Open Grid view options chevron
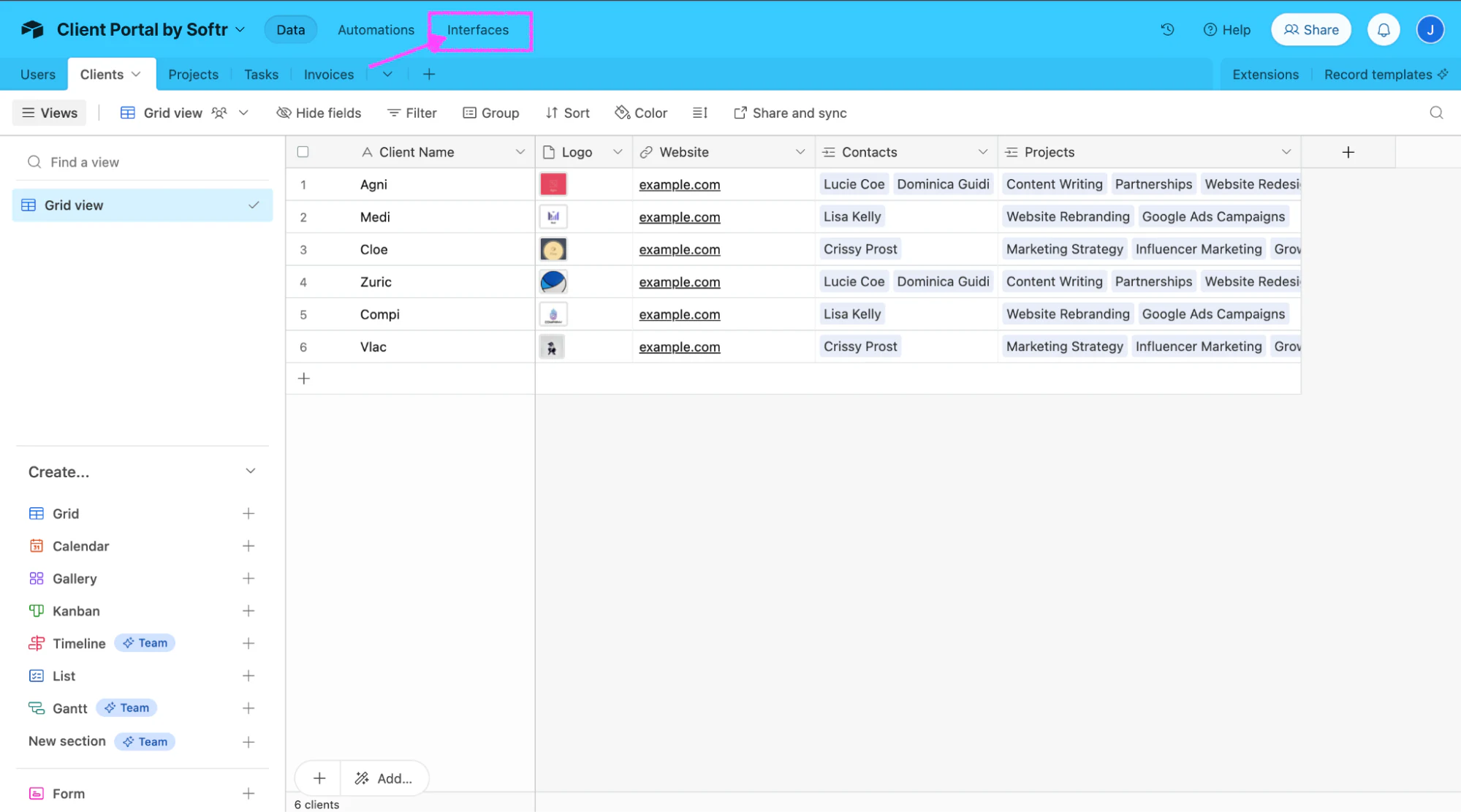The height and width of the screenshot is (812, 1461). [x=244, y=113]
